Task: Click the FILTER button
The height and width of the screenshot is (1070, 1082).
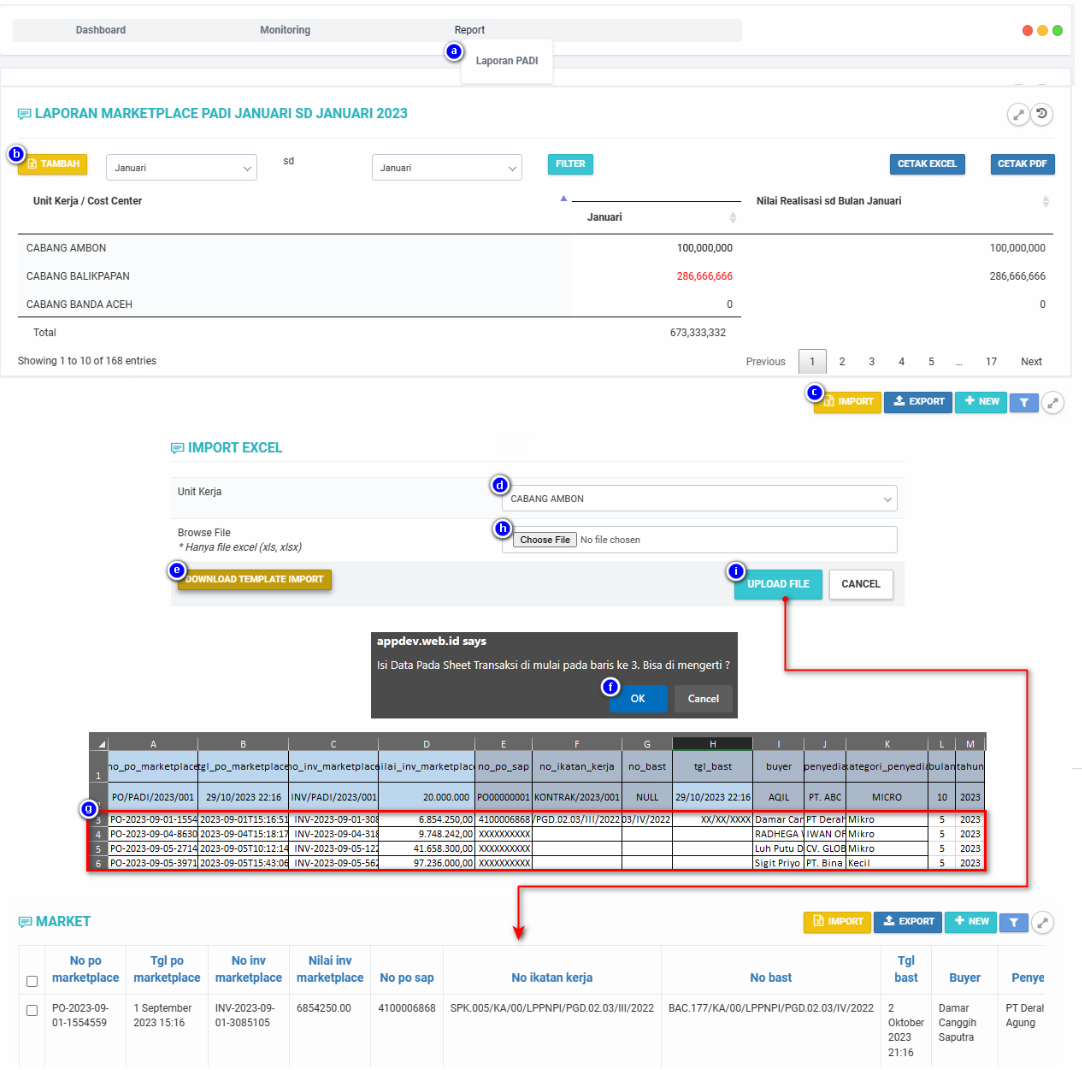Action: [571, 164]
